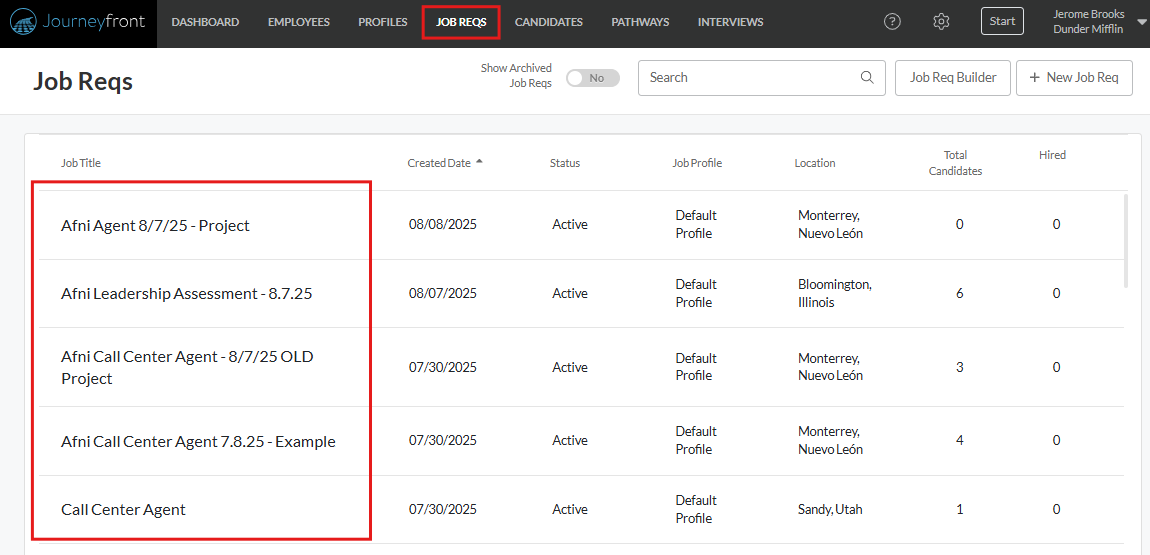1150x555 pixels.
Task: Open Afni Agent 8/7/25 - Project req
Action: click(155, 225)
